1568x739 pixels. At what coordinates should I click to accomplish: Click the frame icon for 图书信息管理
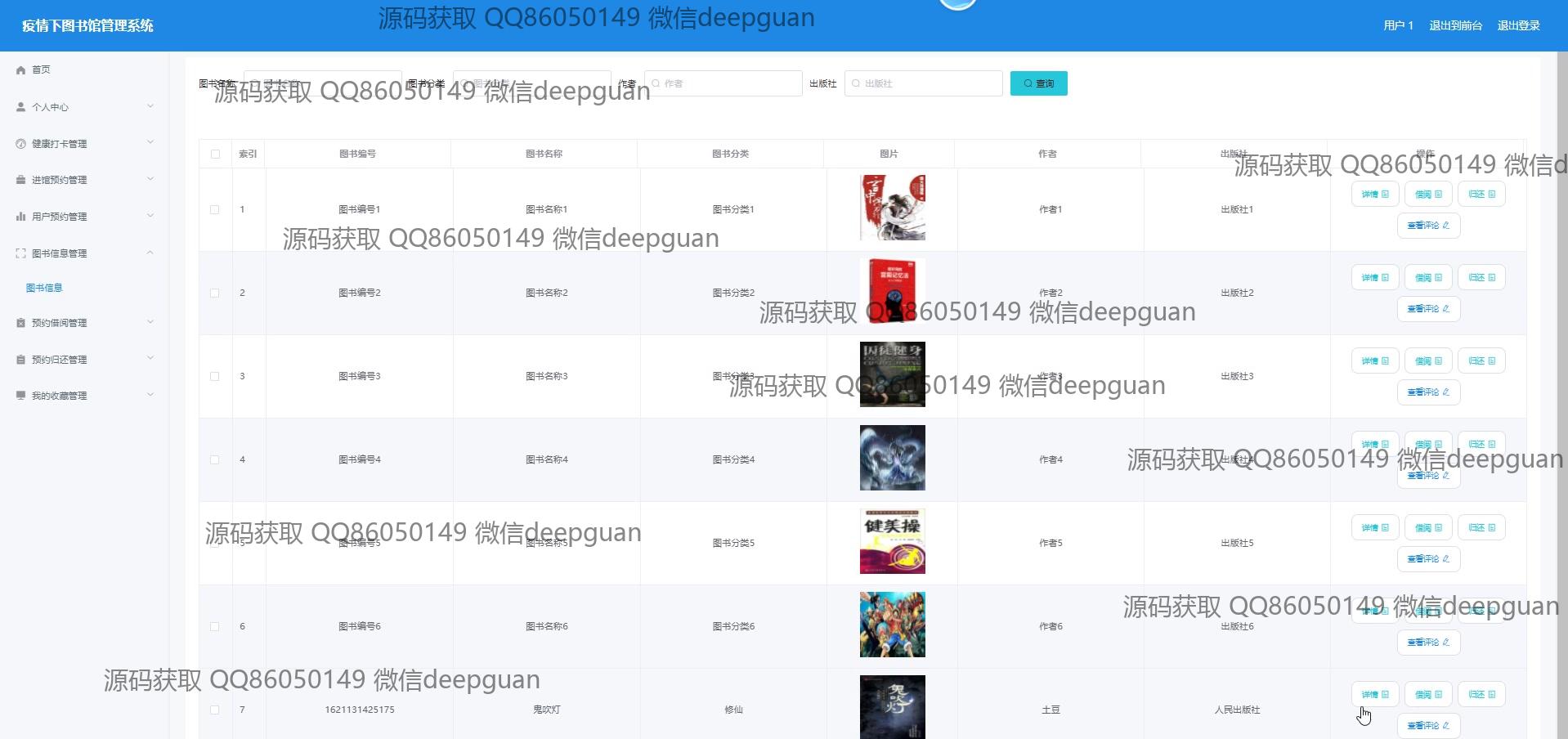(20, 253)
